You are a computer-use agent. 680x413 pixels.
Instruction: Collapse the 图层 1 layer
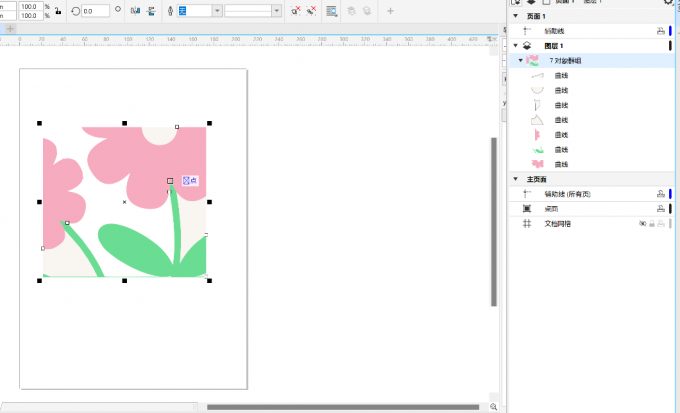point(515,46)
